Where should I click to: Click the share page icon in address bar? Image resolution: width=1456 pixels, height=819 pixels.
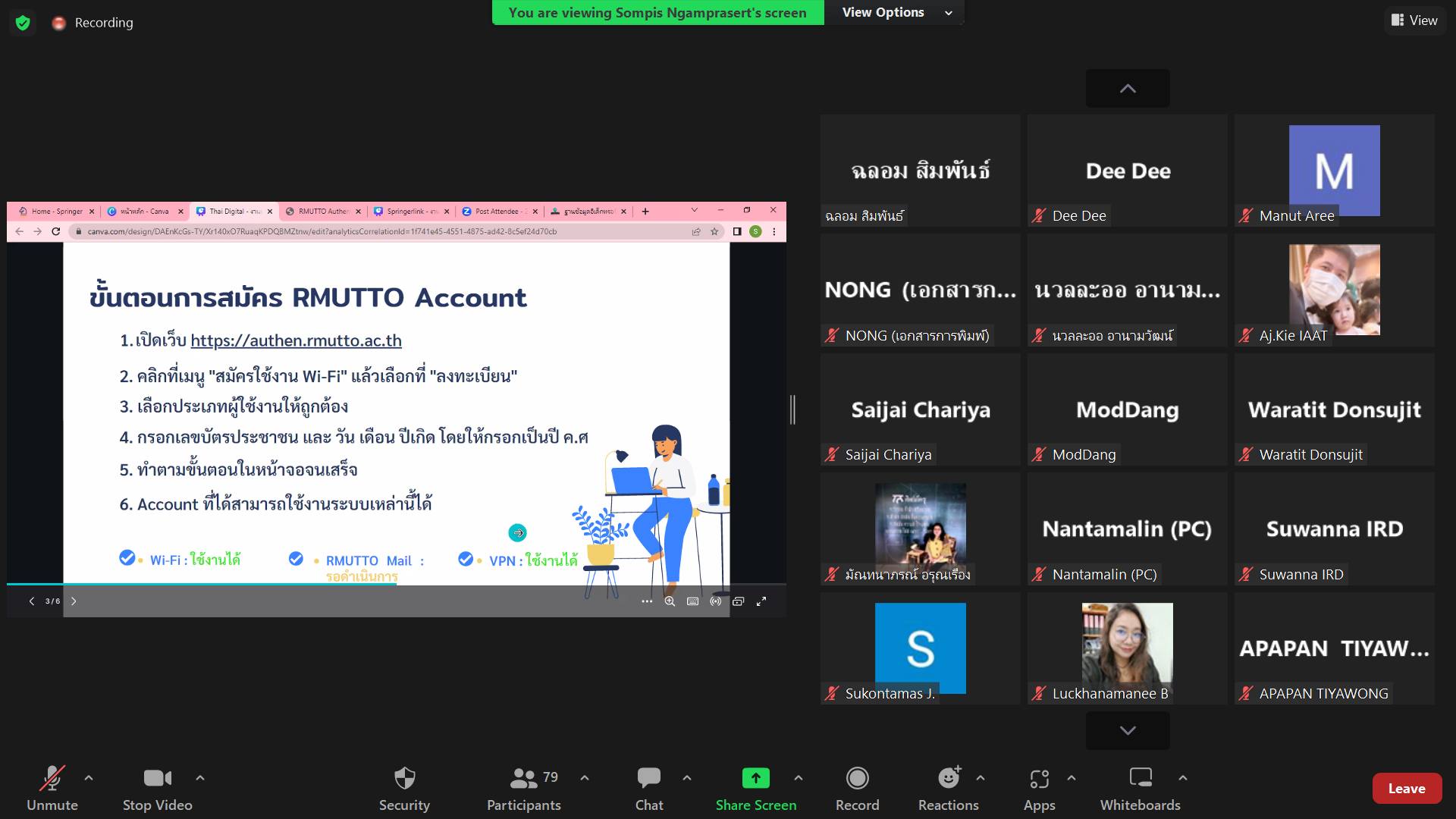coord(696,231)
